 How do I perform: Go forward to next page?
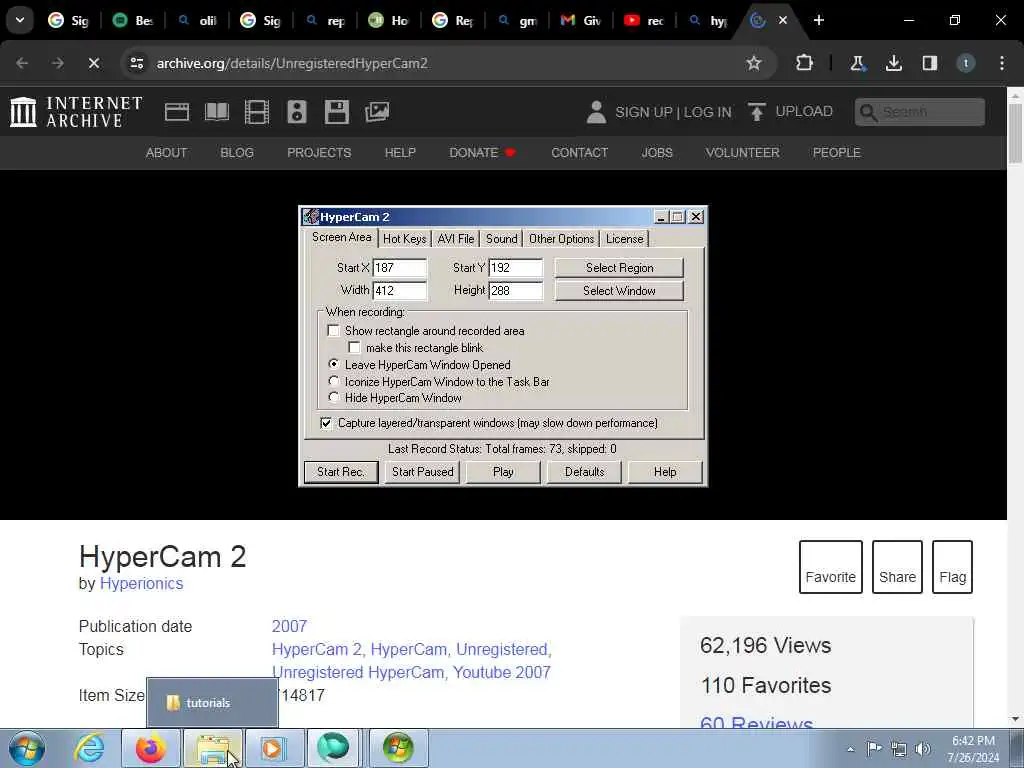point(58,63)
